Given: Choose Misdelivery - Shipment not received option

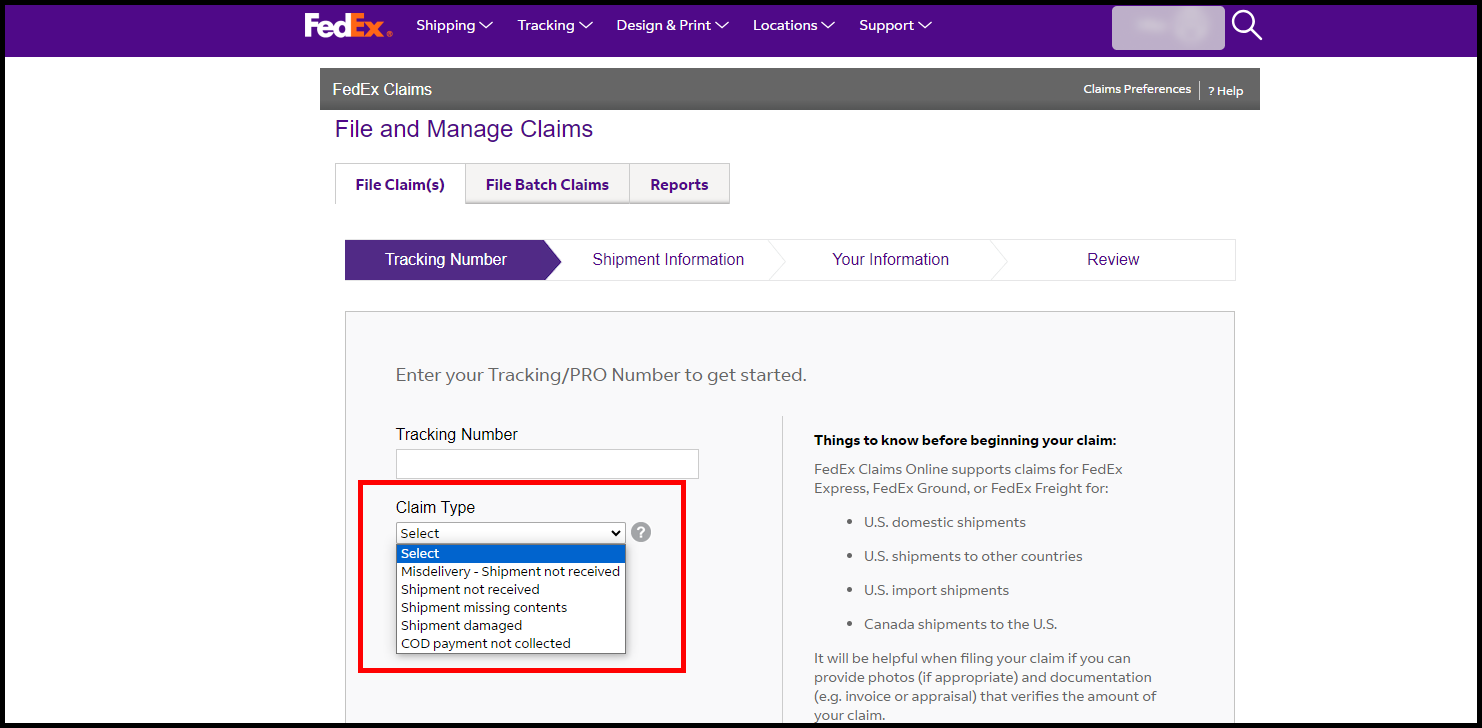Looking at the screenshot, I should coord(510,571).
